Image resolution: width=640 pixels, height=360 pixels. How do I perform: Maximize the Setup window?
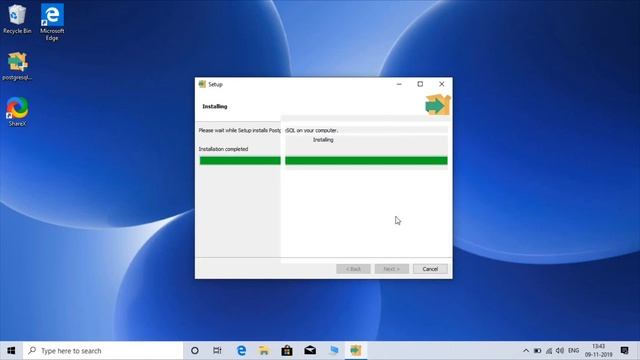[x=420, y=84]
